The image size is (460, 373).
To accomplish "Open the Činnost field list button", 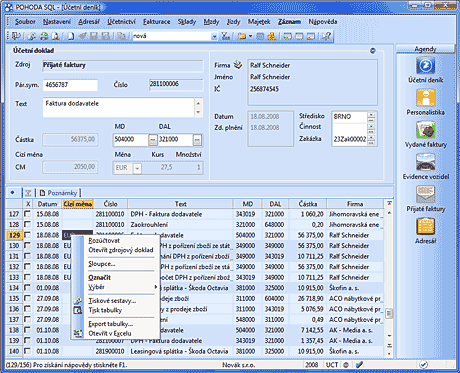I will click(x=371, y=128).
